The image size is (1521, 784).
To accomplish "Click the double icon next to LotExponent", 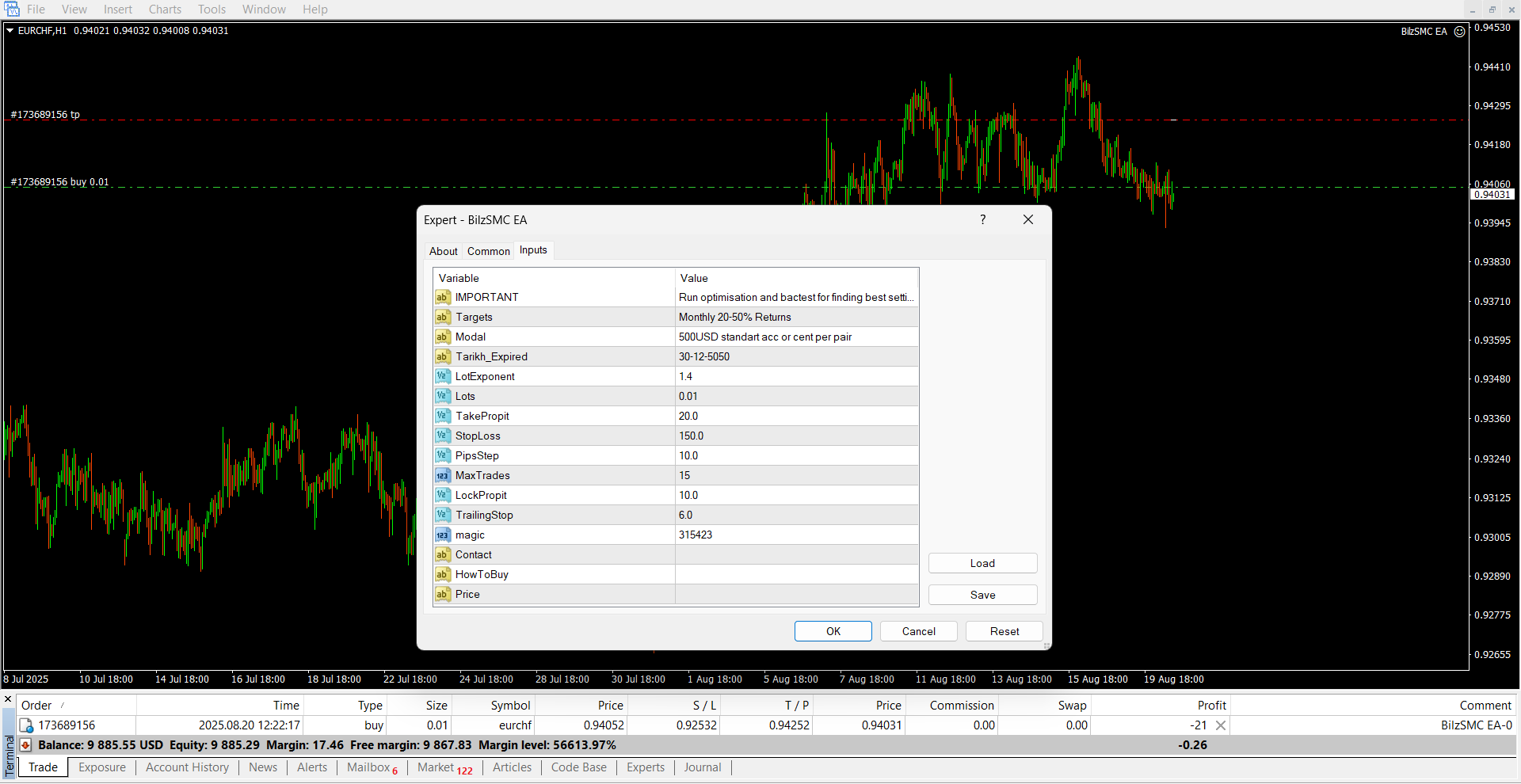I will 442,377.
